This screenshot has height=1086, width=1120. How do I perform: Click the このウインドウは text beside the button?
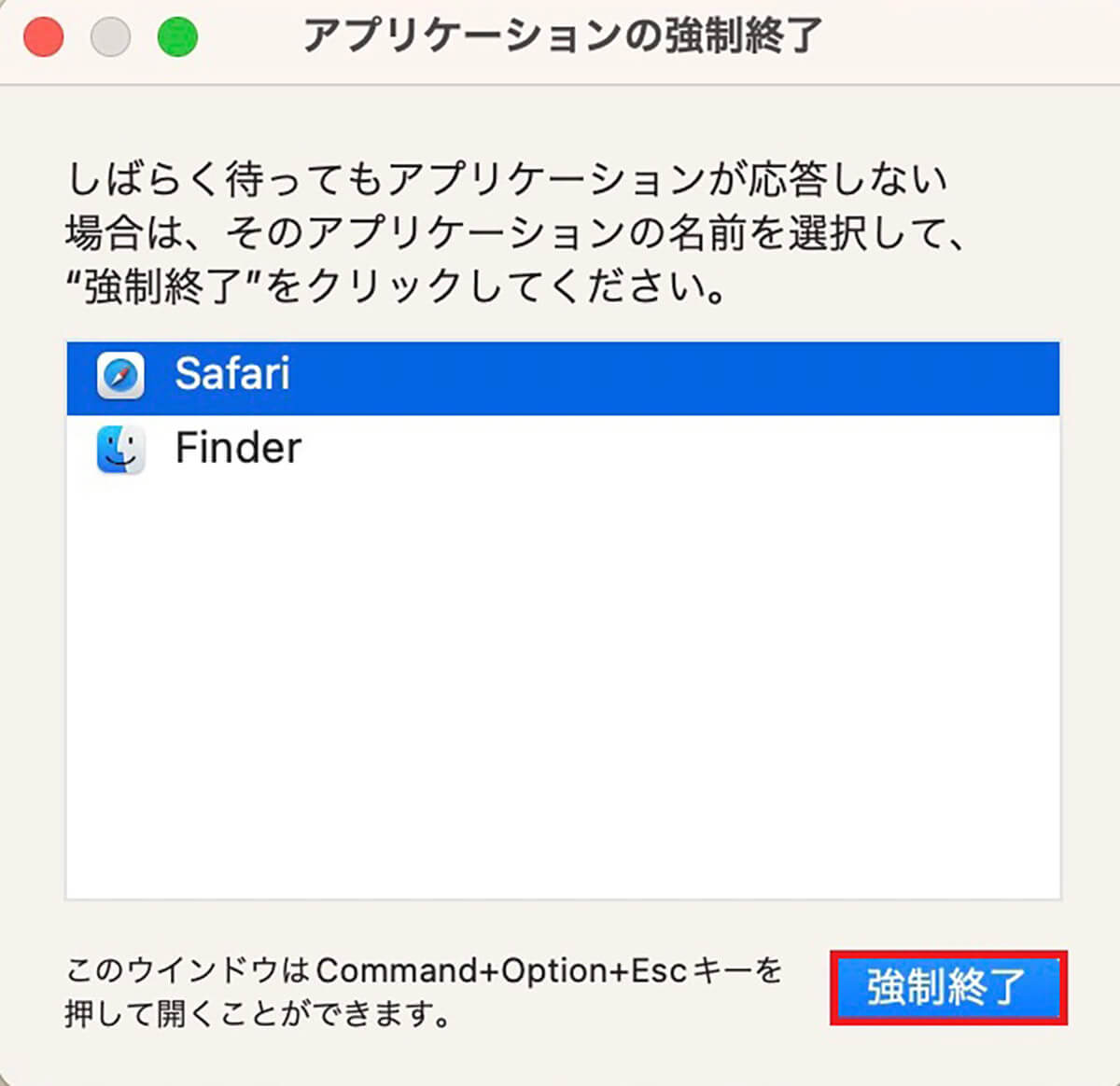pyautogui.click(x=187, y=971)
